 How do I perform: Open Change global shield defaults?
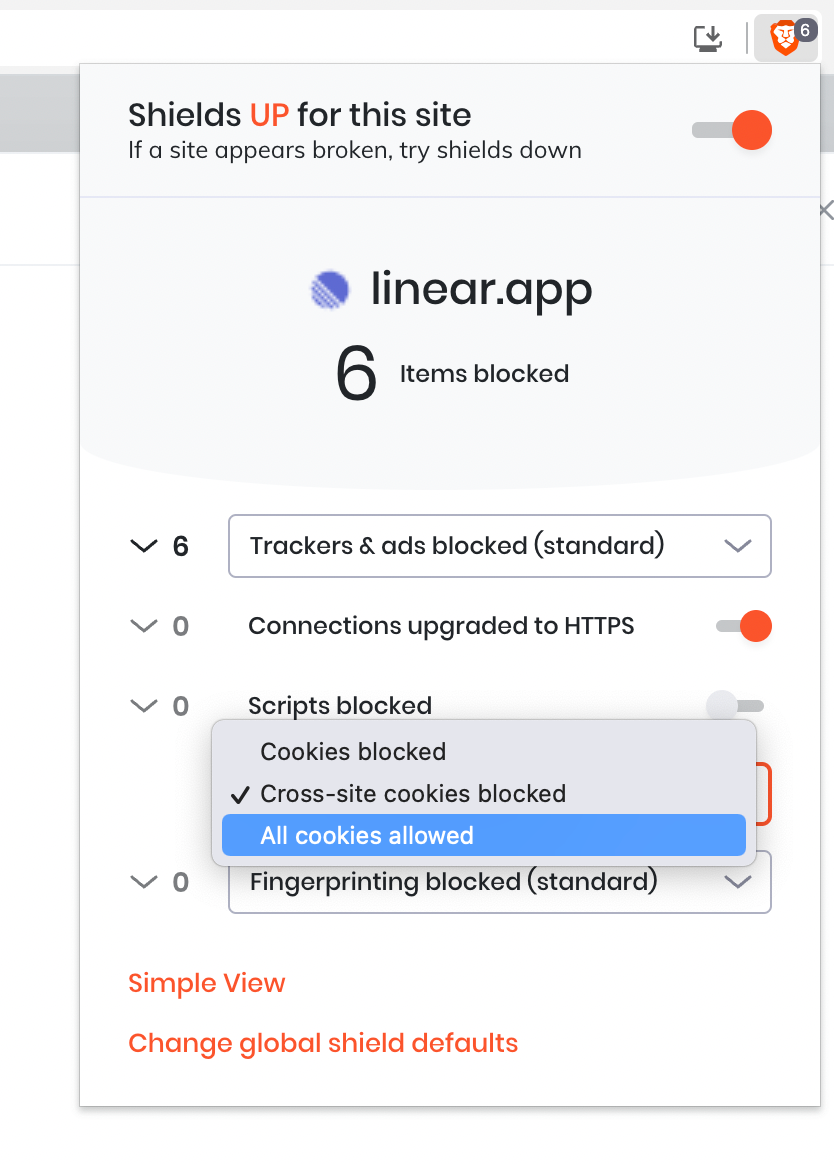click(x=322, y=1043)
